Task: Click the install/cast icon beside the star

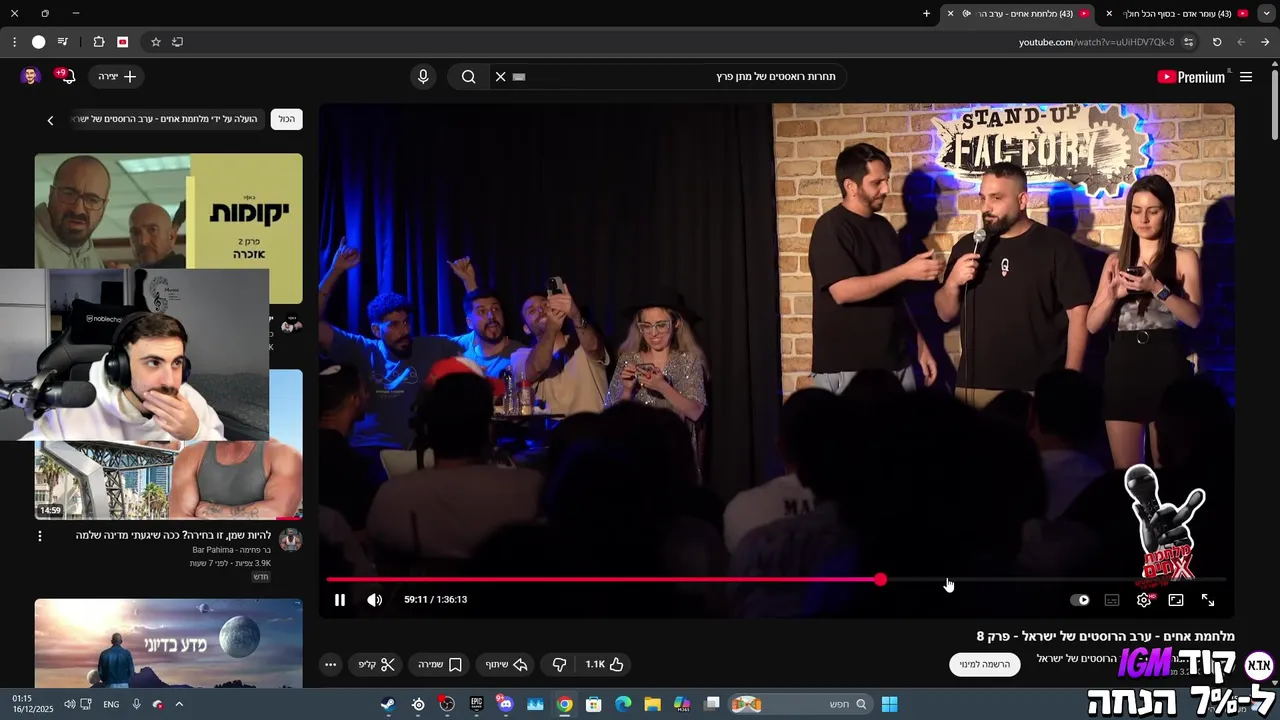Action: [x=178, y=42]
